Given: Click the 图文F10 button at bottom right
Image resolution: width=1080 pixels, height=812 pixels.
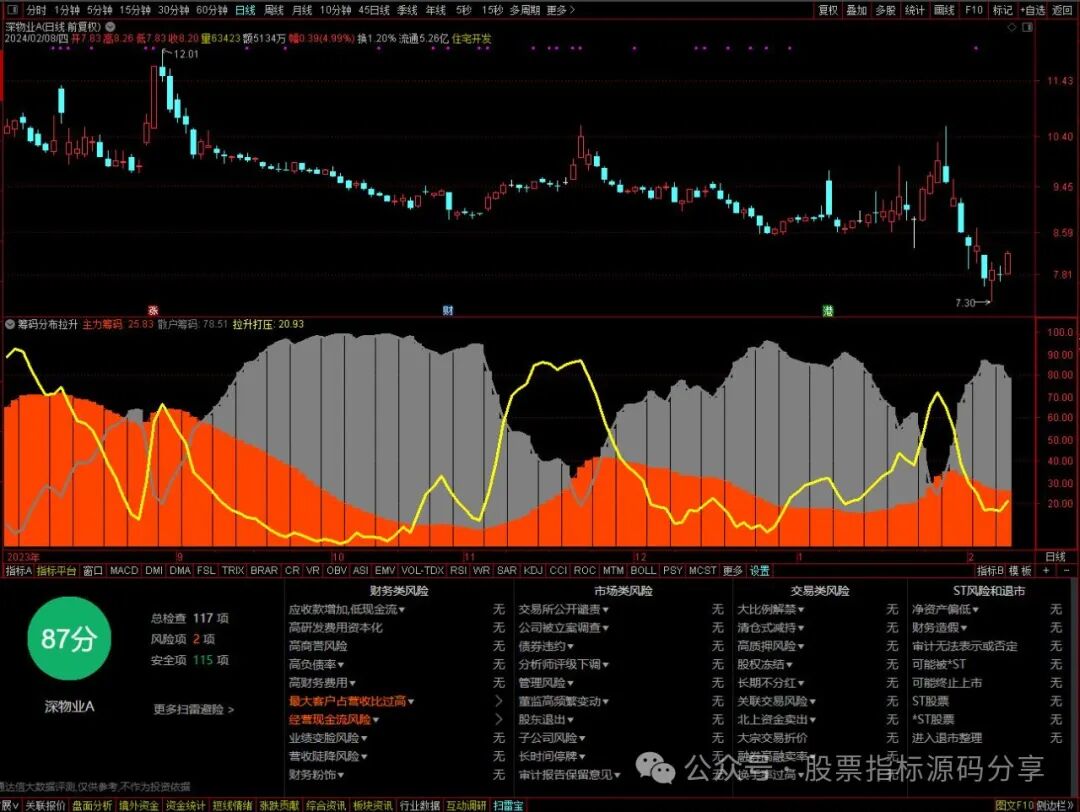Looking at the screenshot, I should 1014,805.
